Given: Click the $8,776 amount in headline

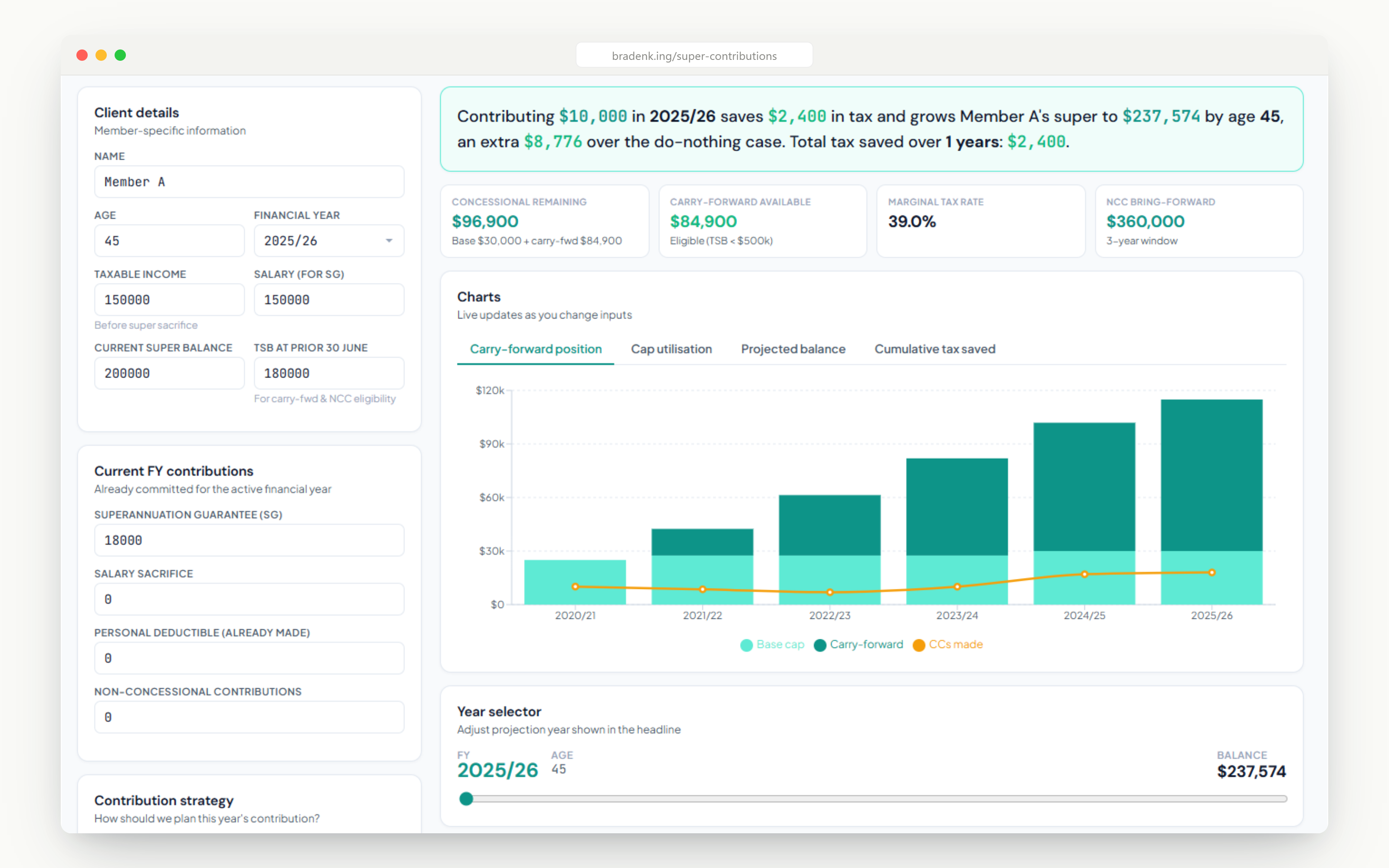Looking at the screenshot, I should pyautogui.click(x=553, y=142).
